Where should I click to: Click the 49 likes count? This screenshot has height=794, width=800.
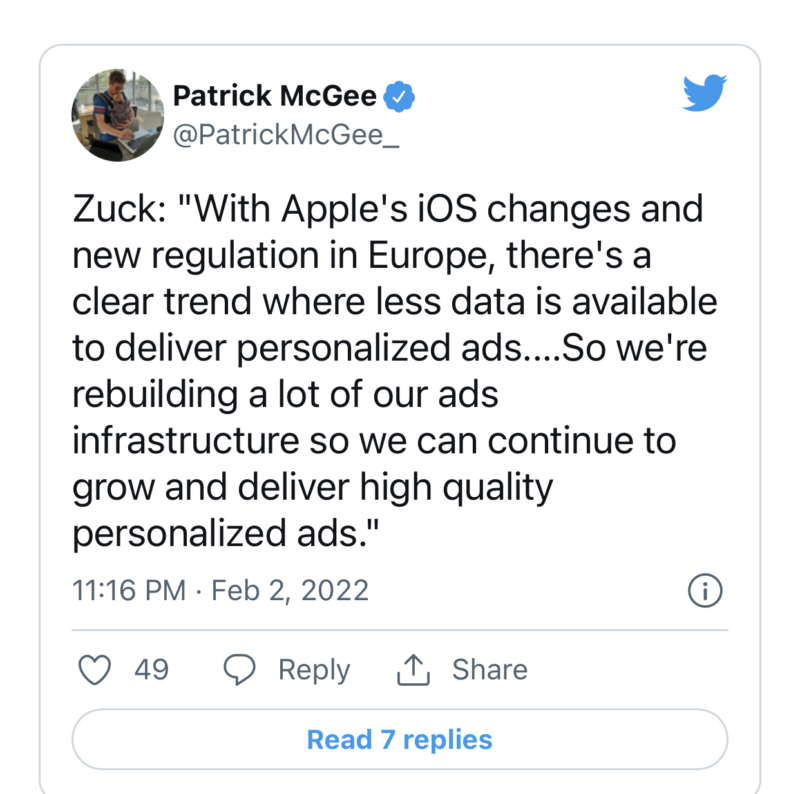(151, 669)
